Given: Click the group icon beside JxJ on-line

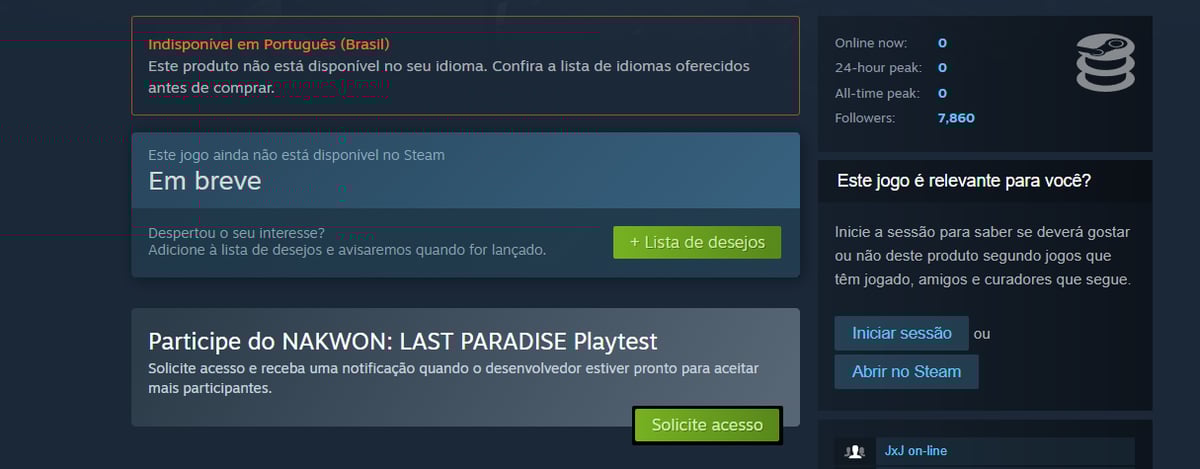Looking at the screenshot, I should click(855, 452).
